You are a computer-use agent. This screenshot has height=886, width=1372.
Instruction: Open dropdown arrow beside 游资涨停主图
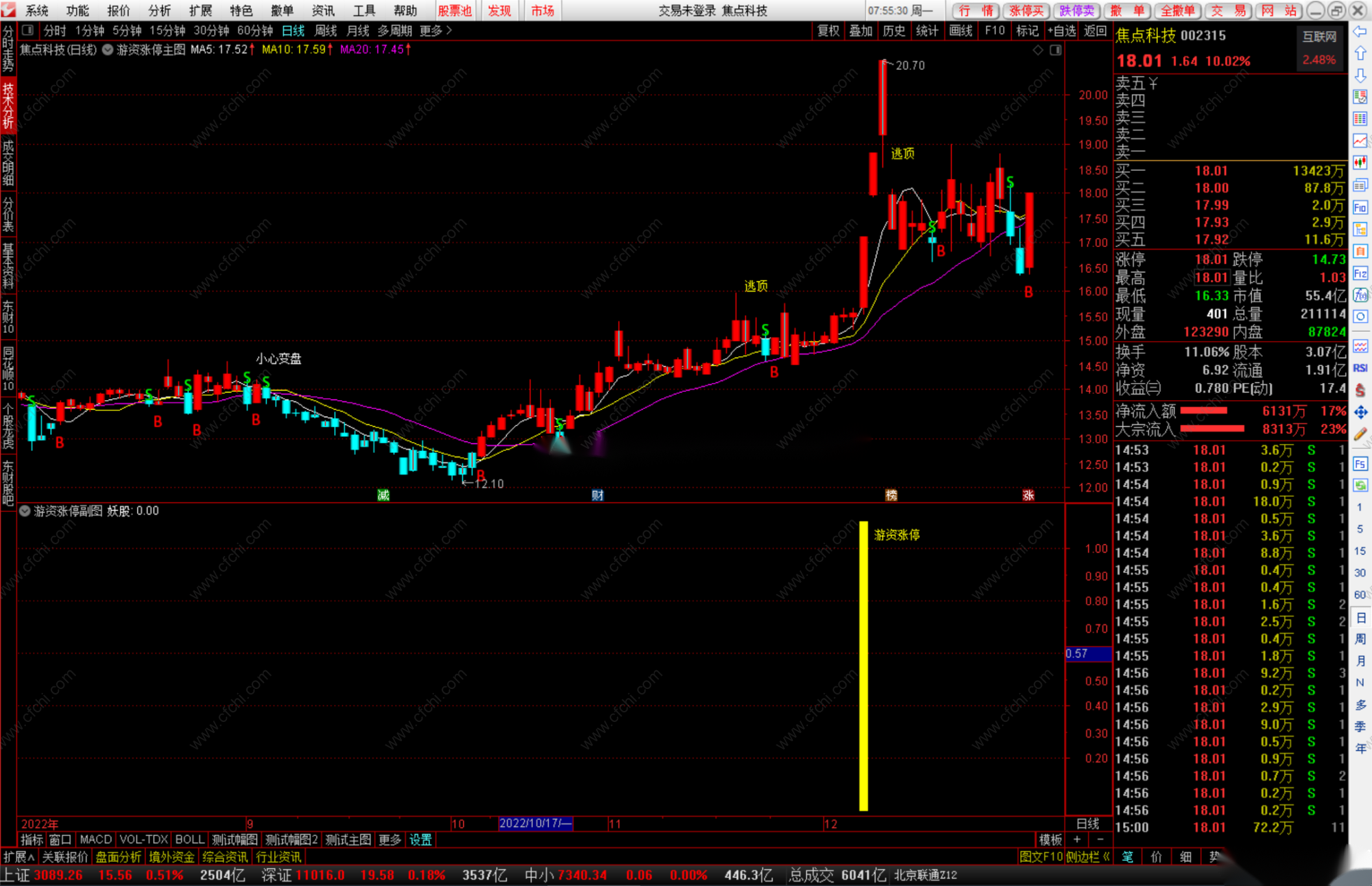tap(108, 49)
